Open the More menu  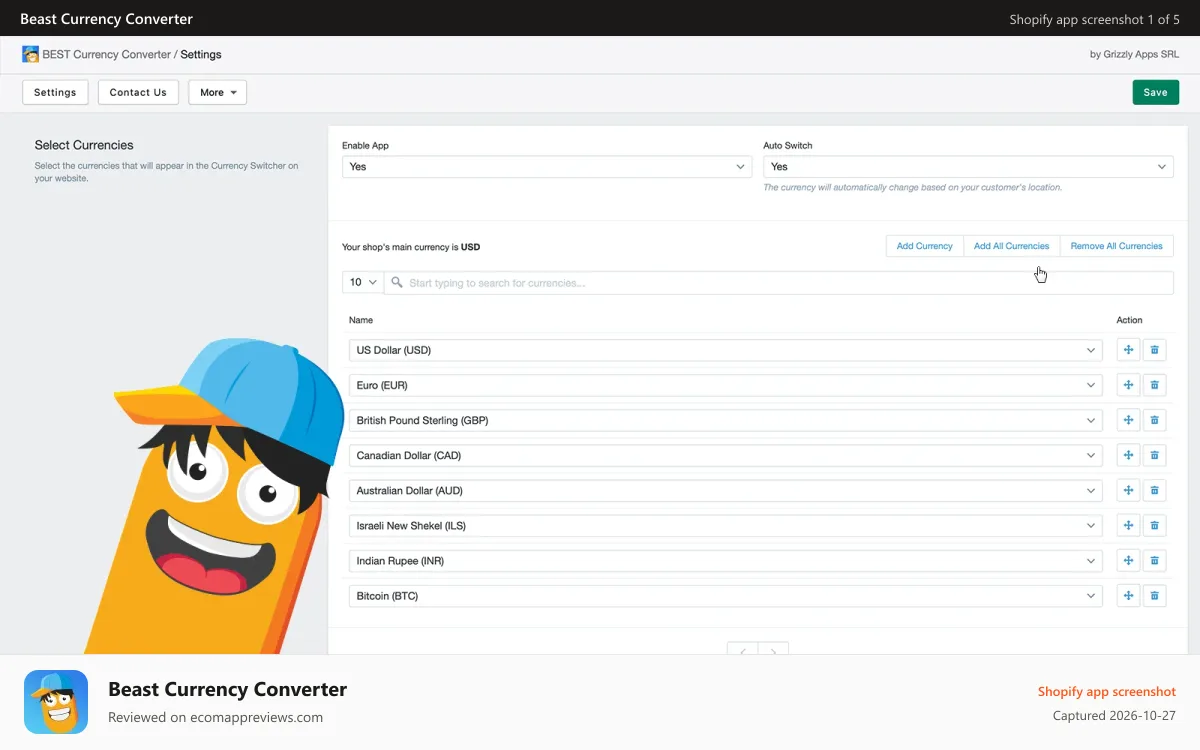(217, 92)
